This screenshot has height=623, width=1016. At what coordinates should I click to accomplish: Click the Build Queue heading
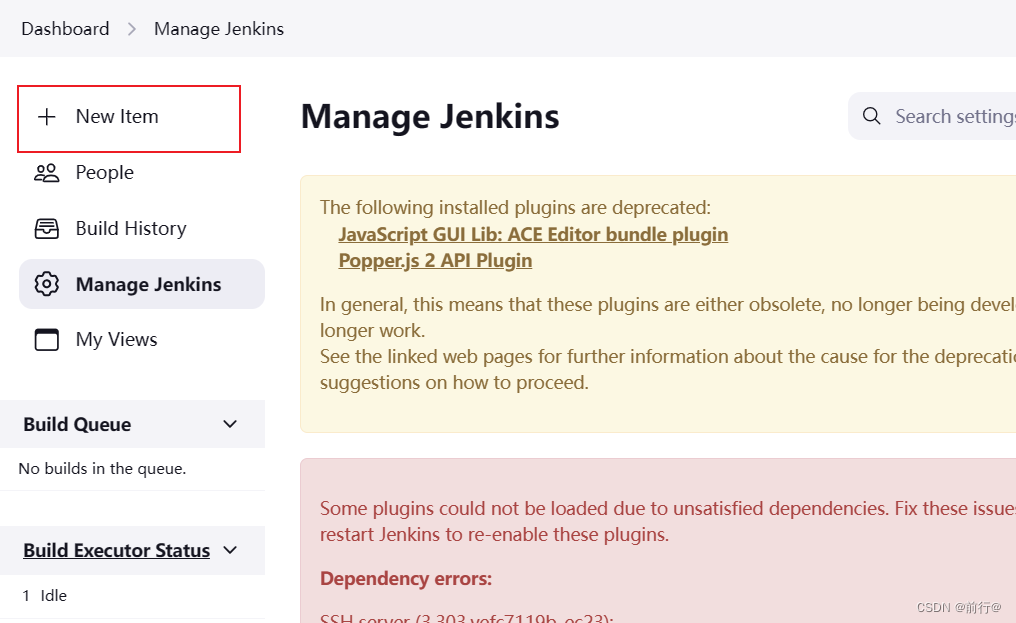[x=77, y=424]
